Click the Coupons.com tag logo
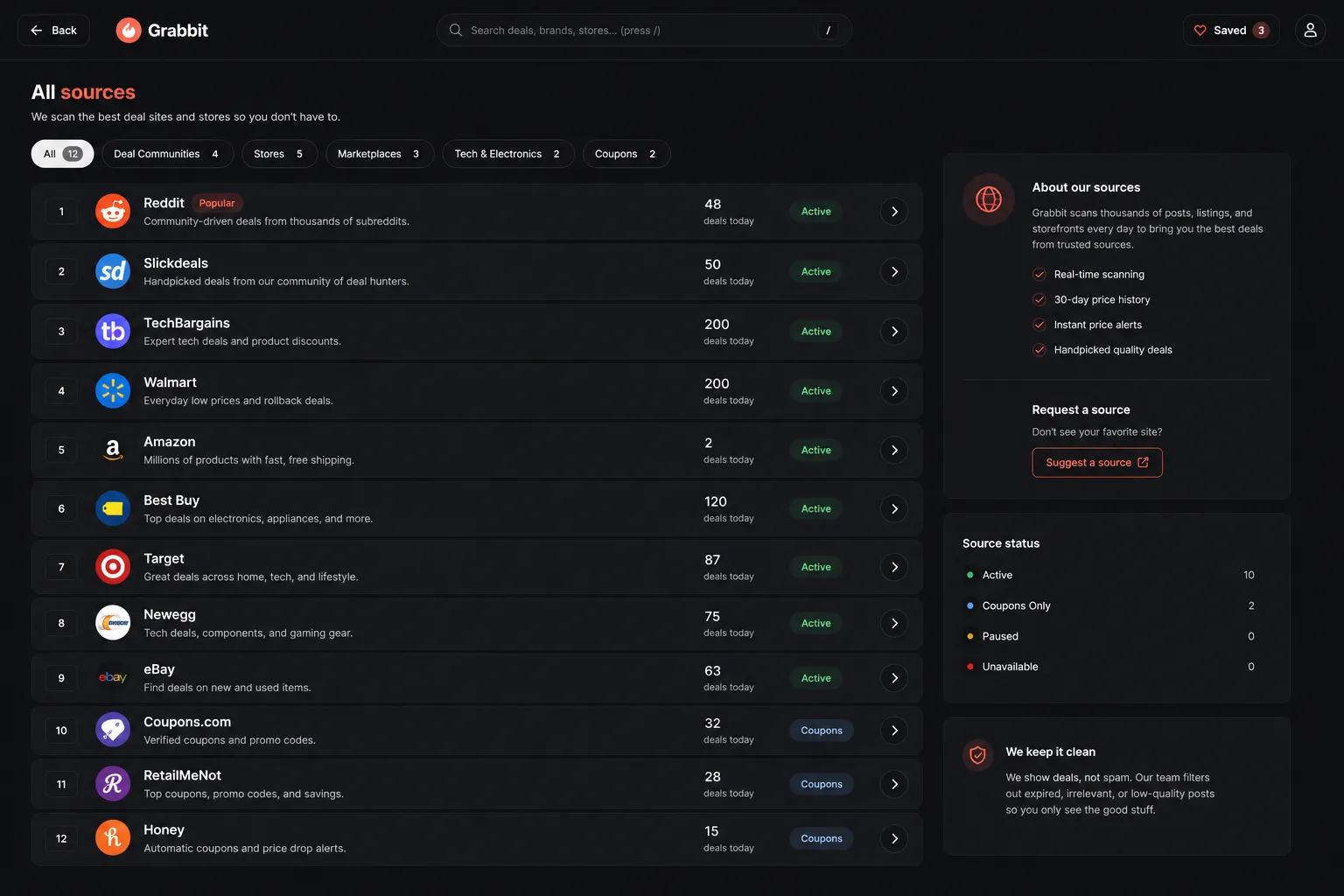 (x=113, y=731)
